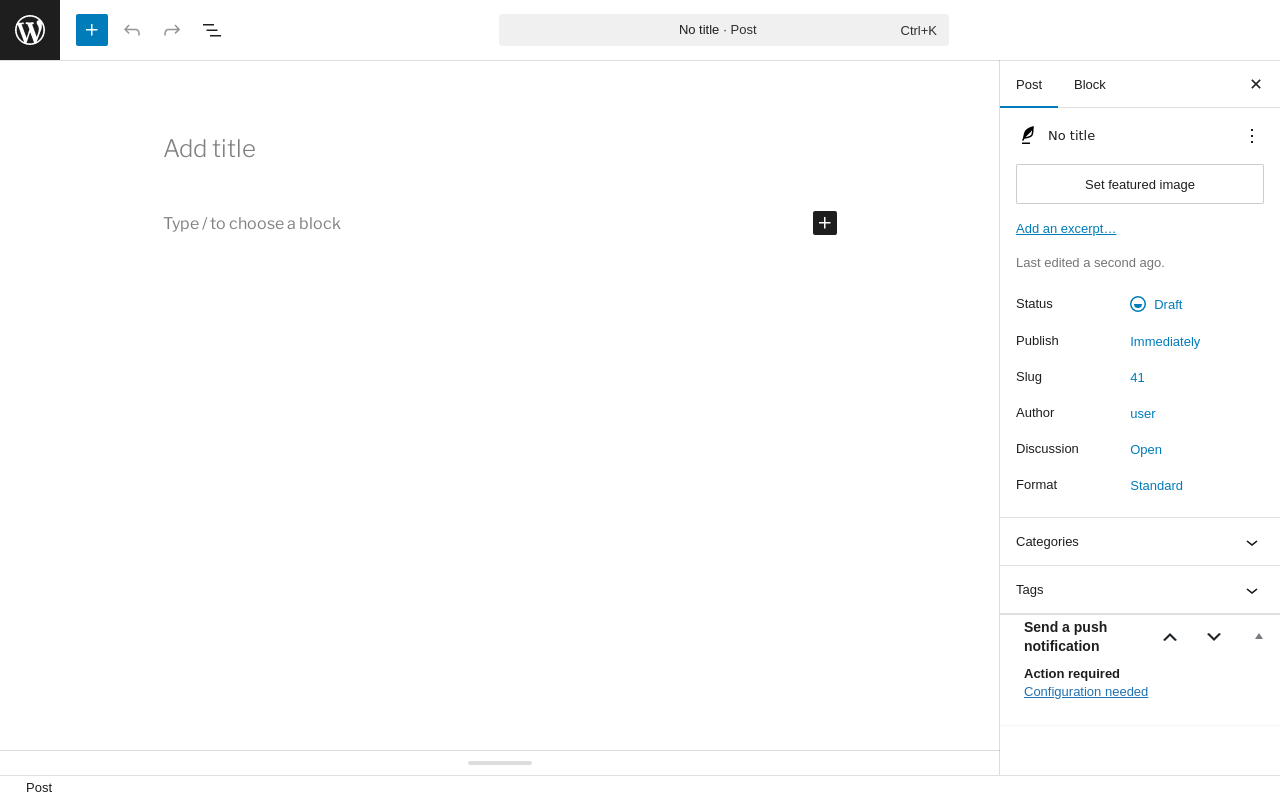The height and width of the screenshot is (800, 1280).
Task: Open the block inserter in toolbar
Action: tap(92, 30)
